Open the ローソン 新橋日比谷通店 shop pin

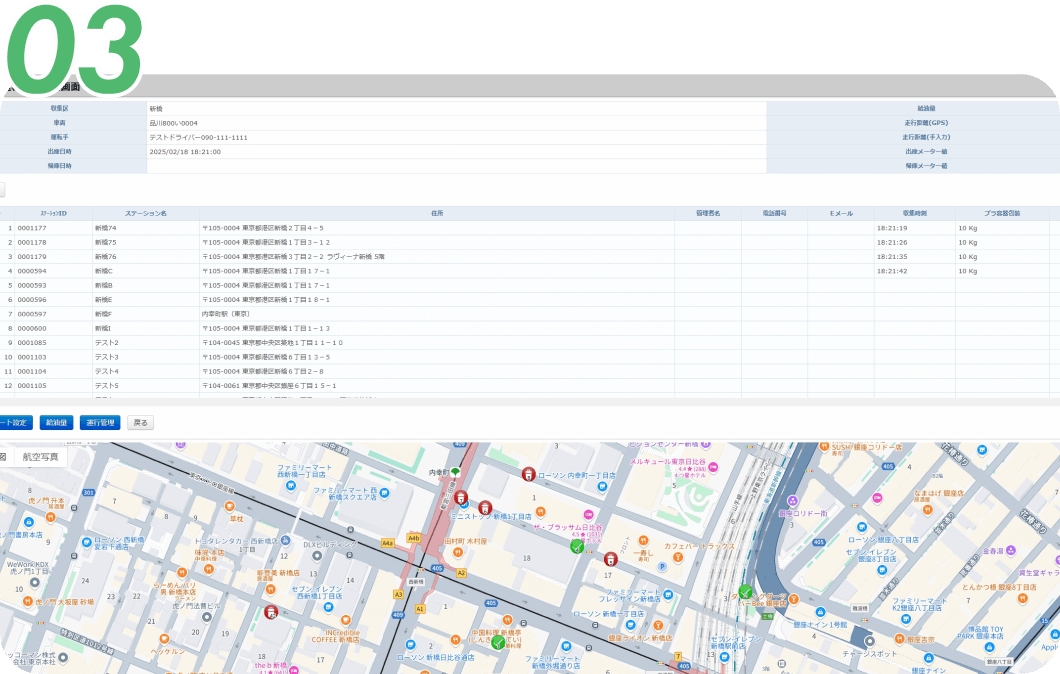(410, 645)
